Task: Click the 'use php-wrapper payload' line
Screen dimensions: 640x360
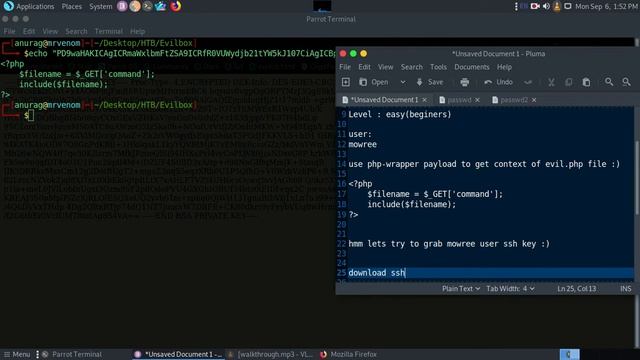Action: coord(484,164)
